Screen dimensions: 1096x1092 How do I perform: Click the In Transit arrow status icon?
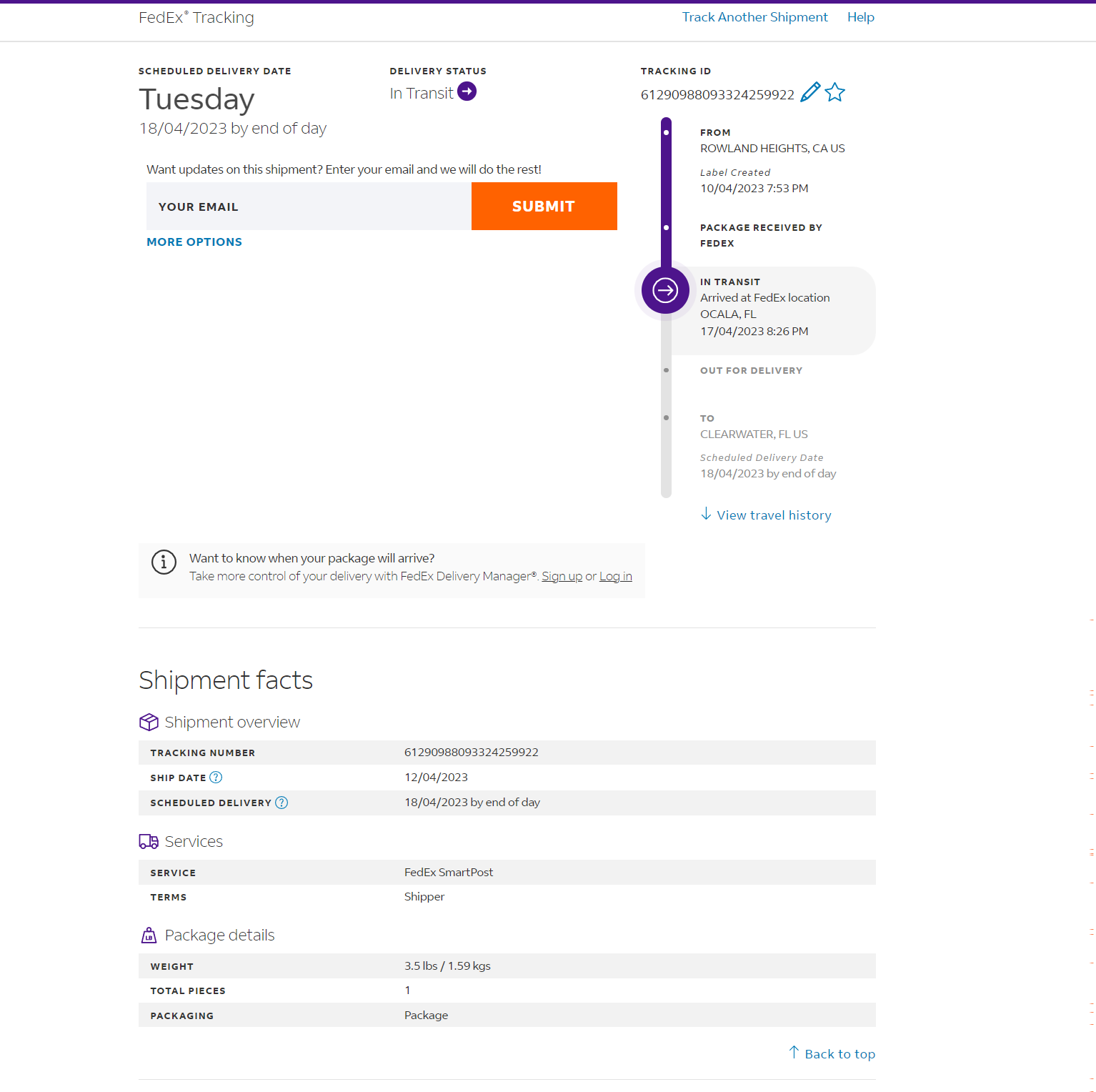click(x=467, y=91)
